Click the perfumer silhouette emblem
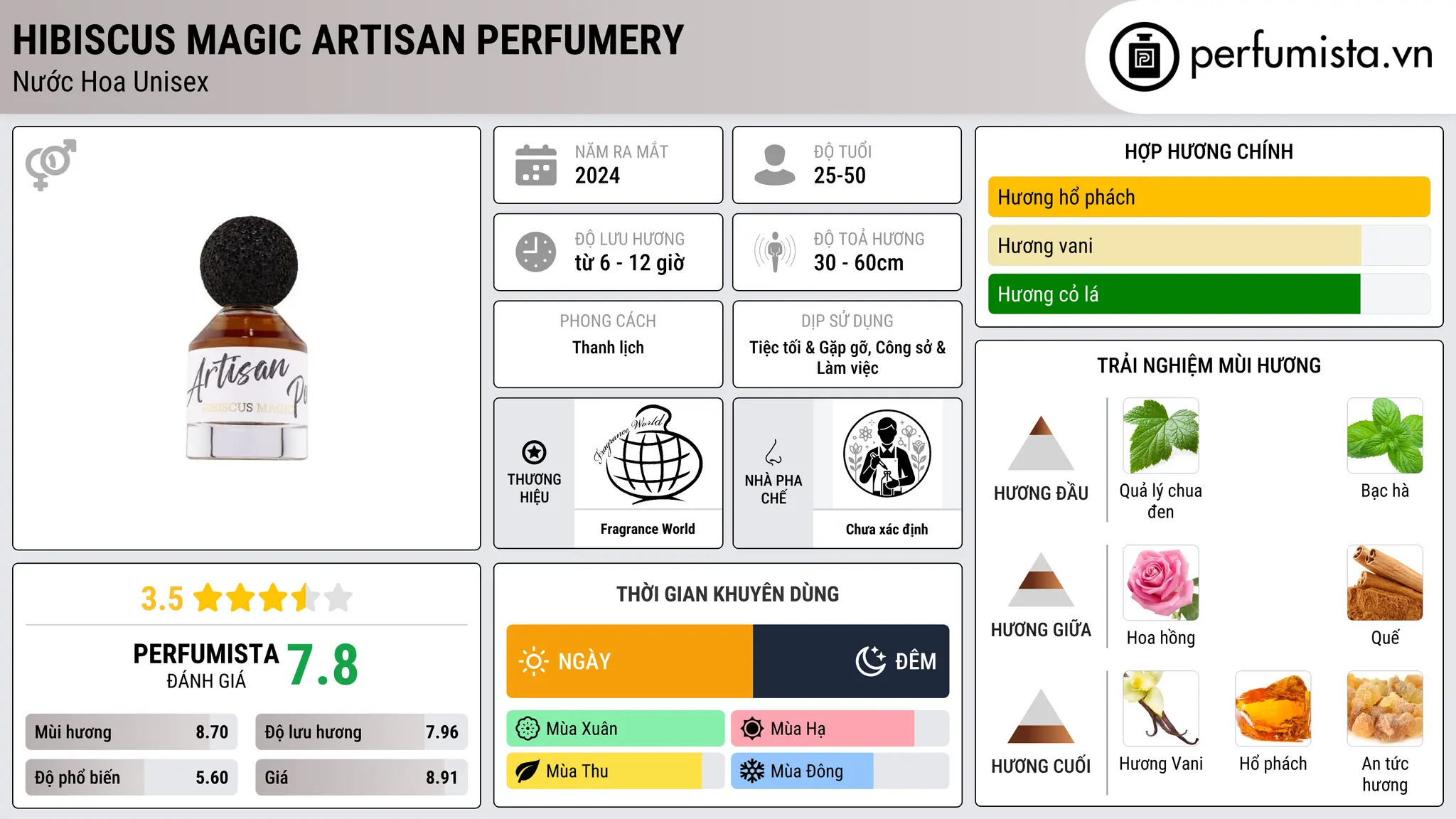 (x=887, y=454)
